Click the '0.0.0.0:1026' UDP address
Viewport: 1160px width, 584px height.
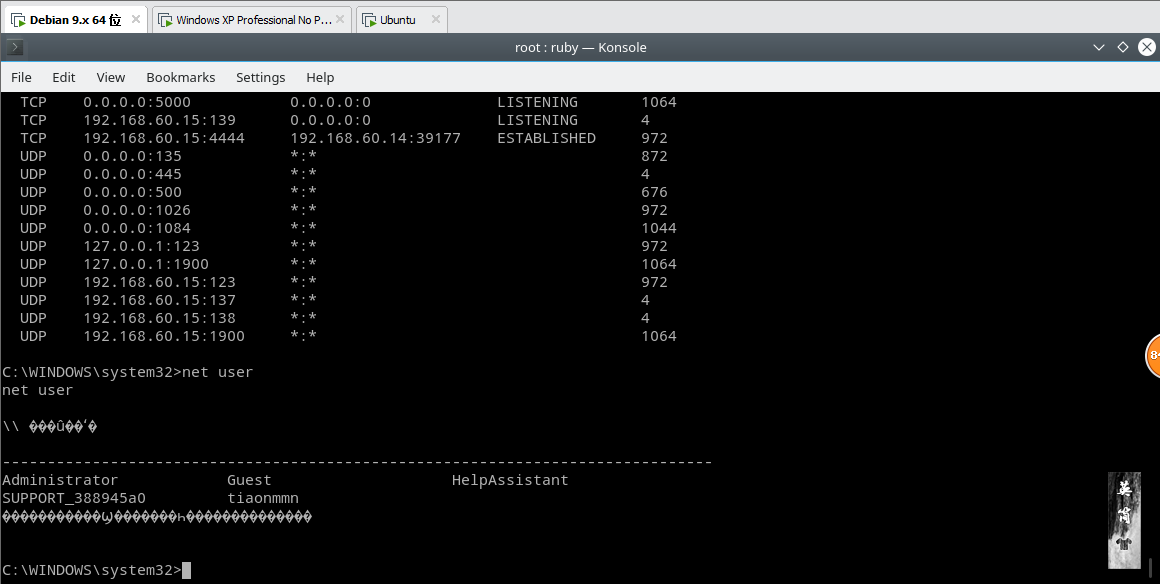pos(137,210)
